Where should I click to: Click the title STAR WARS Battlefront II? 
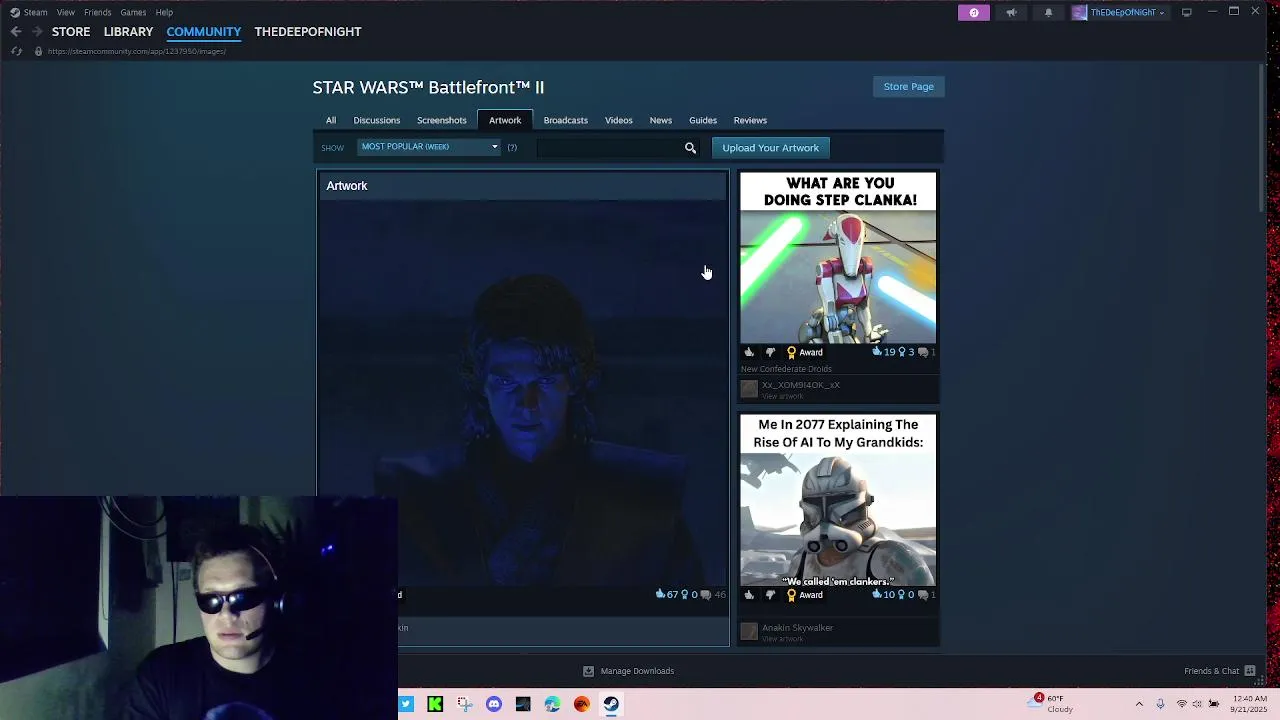click(x=428, y=87)
